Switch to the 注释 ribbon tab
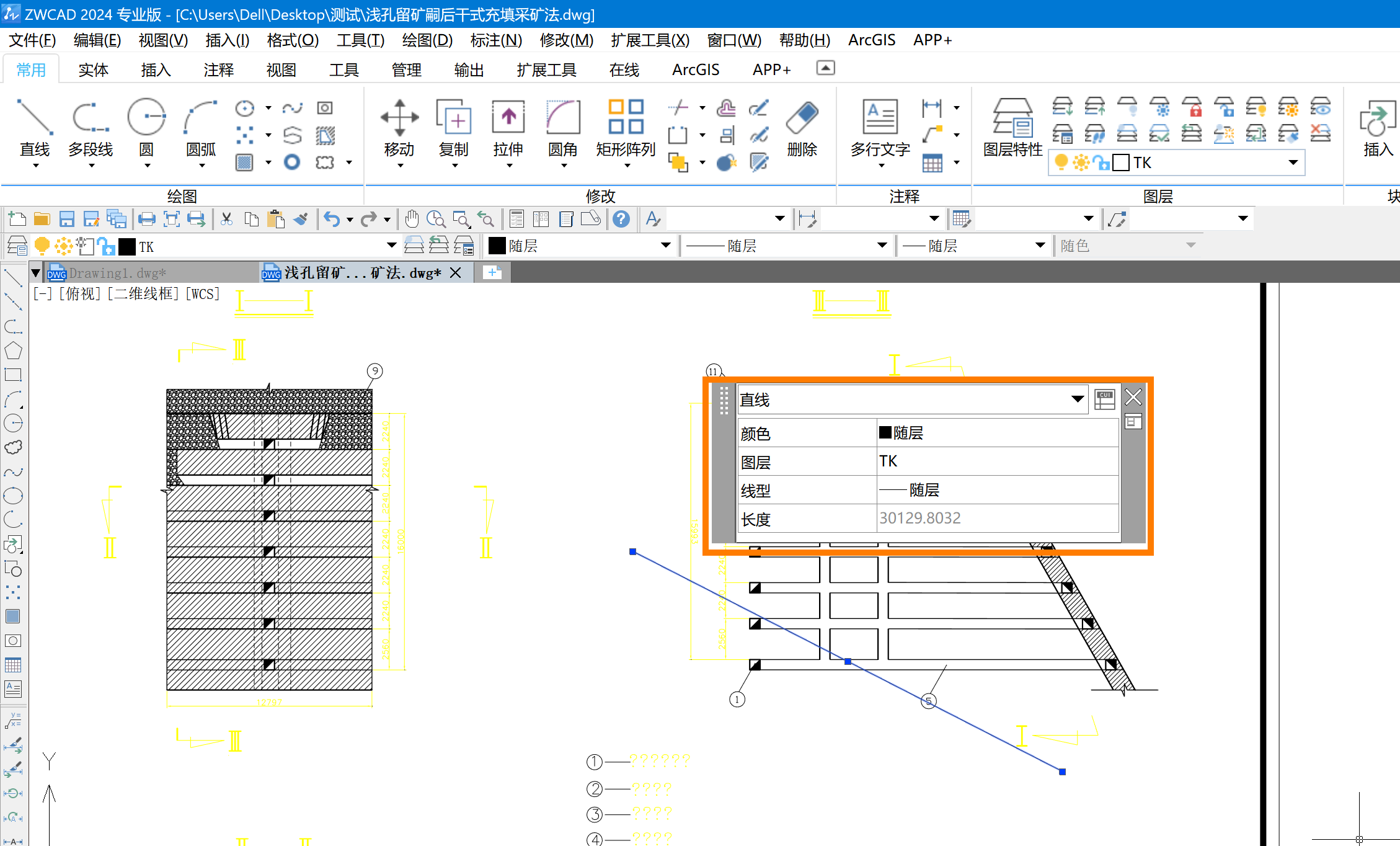Viewport: 1400px width, 846px height. click(x=218, y=70)
